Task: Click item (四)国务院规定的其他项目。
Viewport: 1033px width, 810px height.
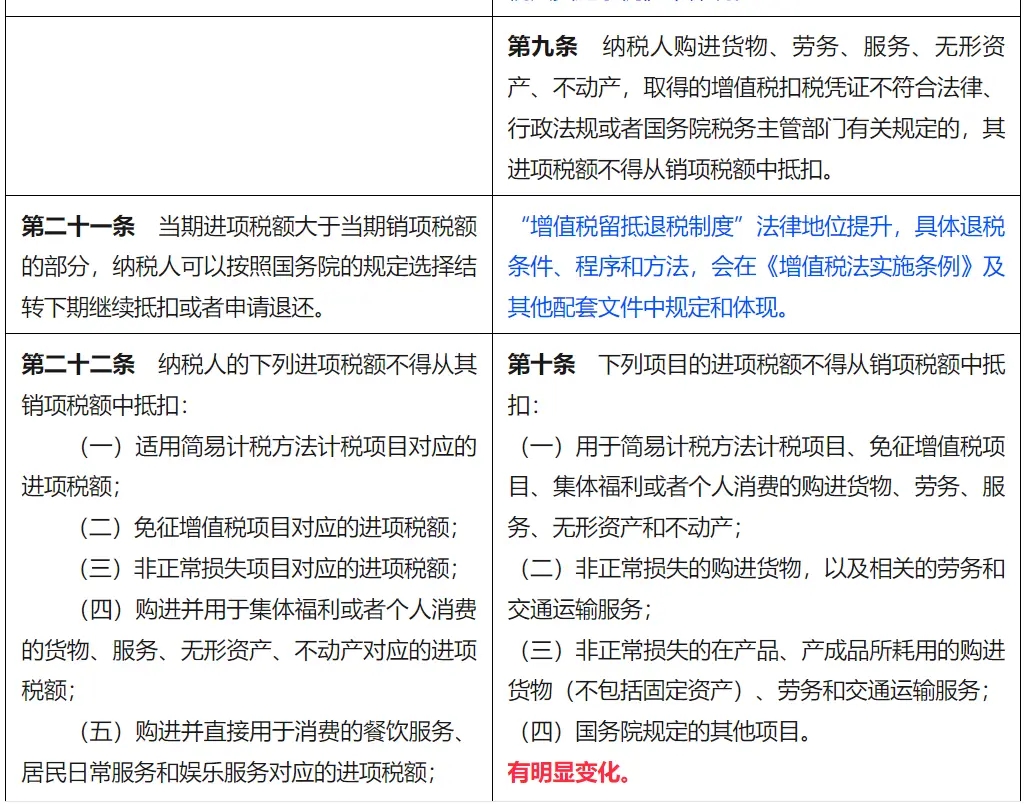Action: (665, 732)
